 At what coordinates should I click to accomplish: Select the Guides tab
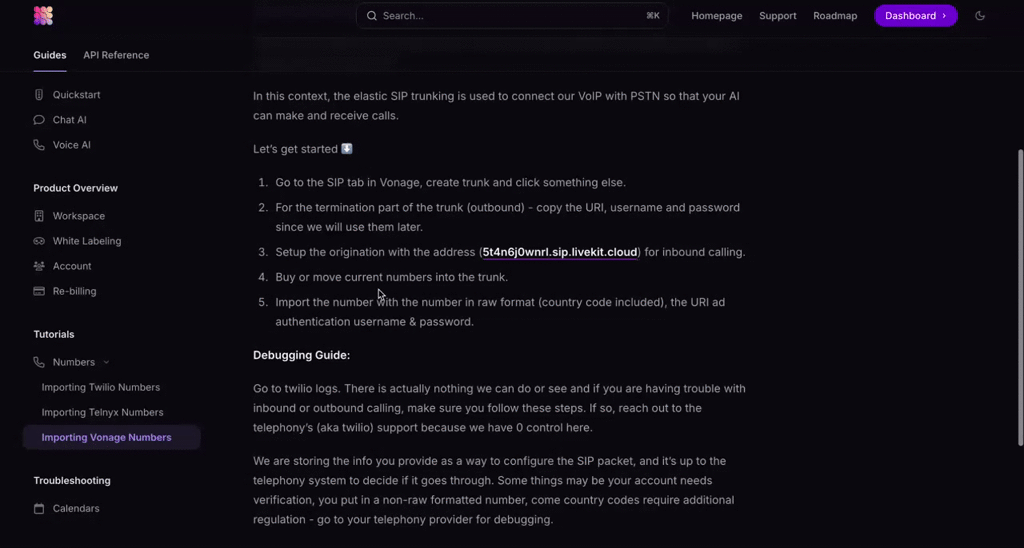50,55
